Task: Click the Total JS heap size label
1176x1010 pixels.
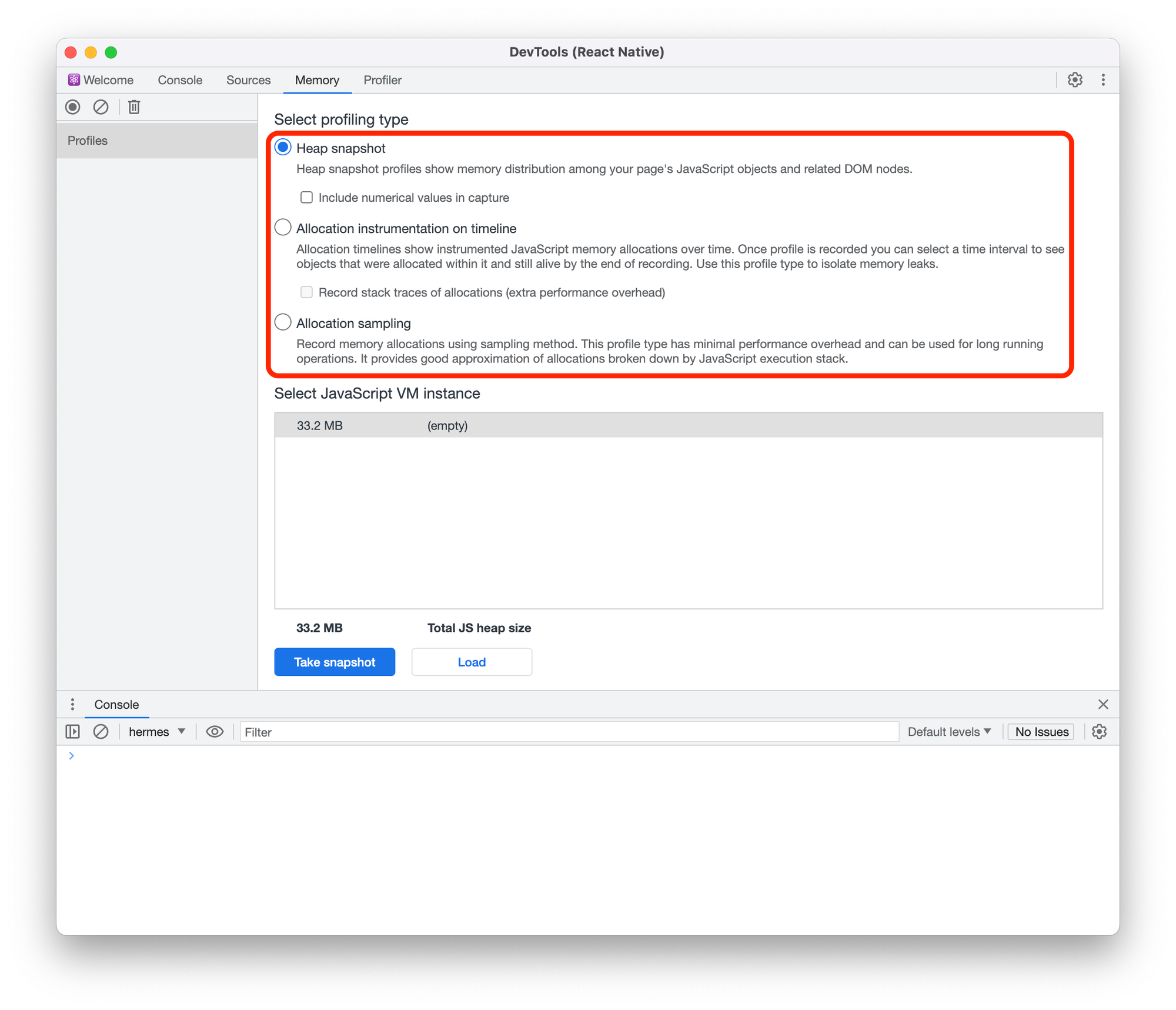Action: tap(479, 628)
